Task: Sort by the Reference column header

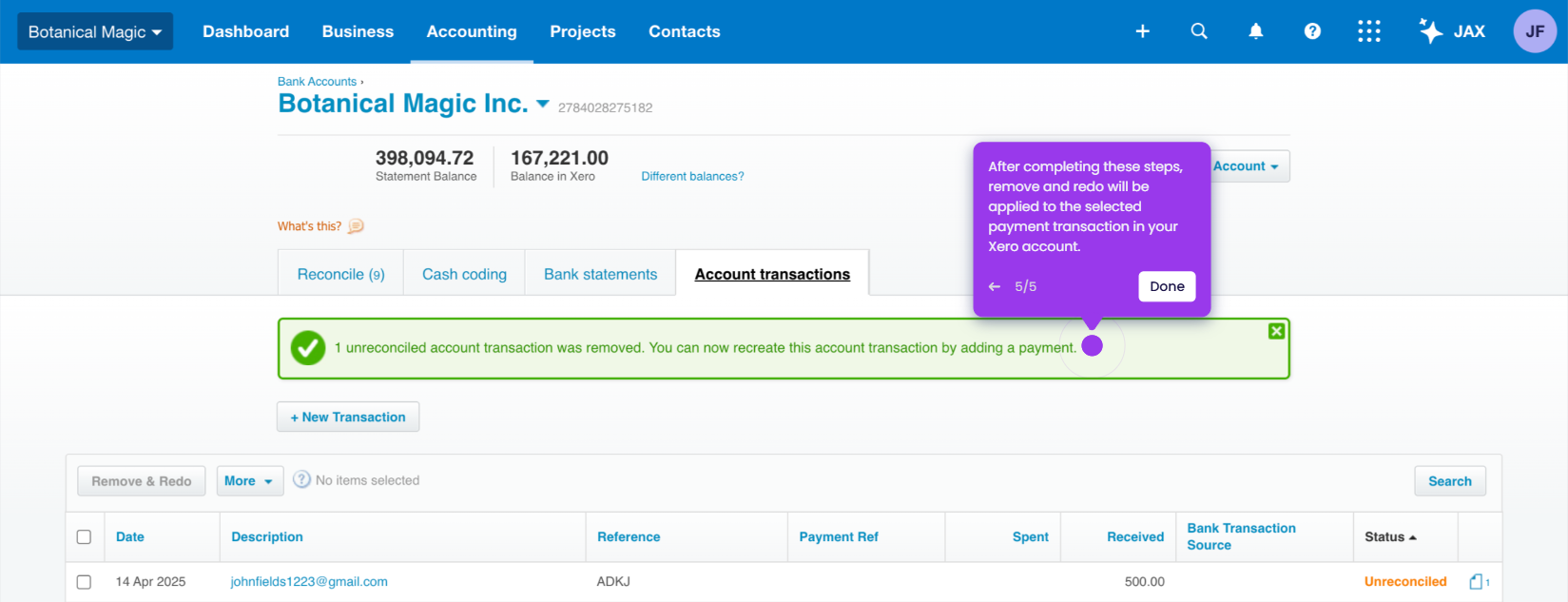Action: [629, 537]
